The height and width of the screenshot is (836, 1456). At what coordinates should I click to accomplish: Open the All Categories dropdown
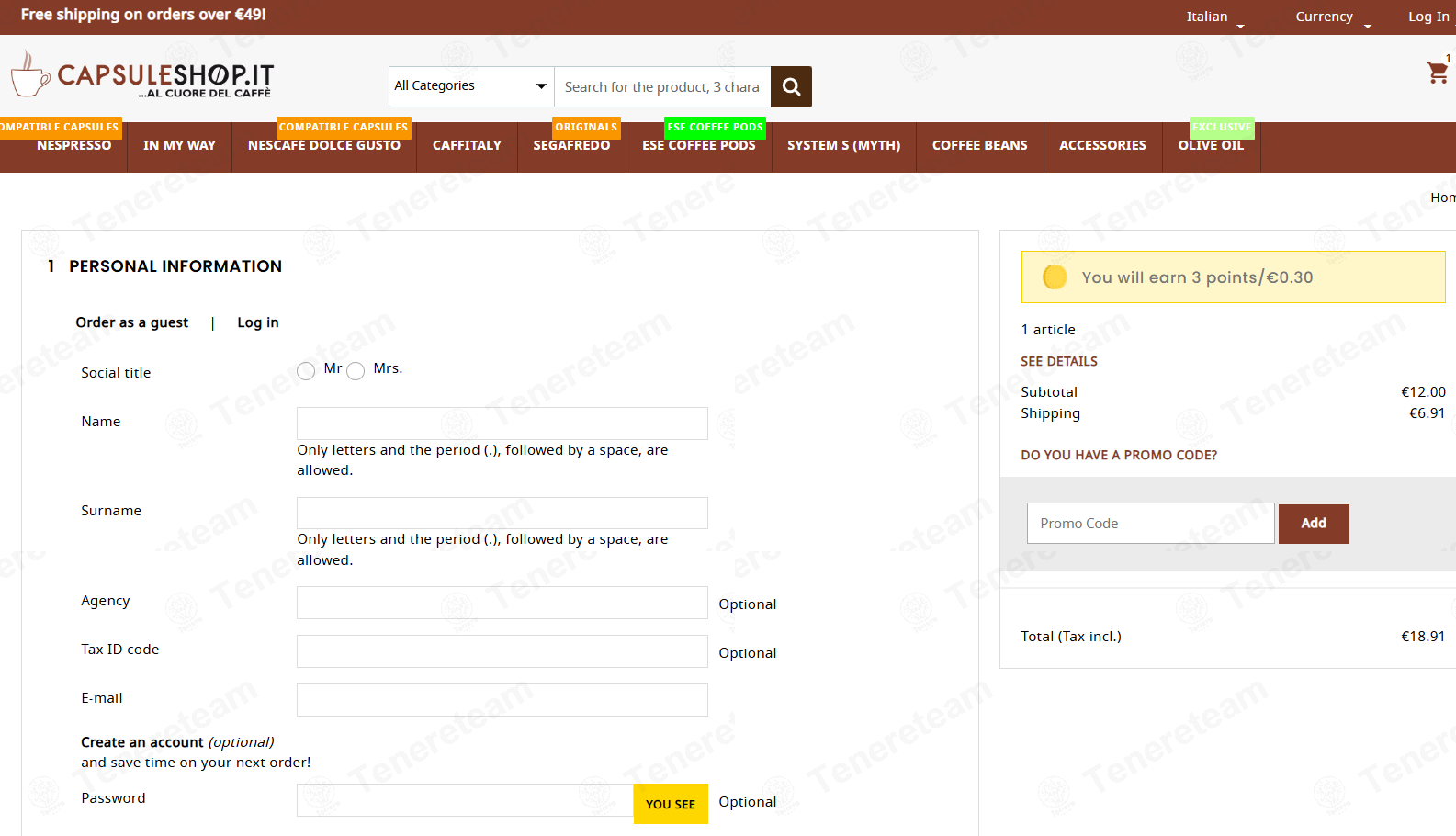click(x=471, y=86)
